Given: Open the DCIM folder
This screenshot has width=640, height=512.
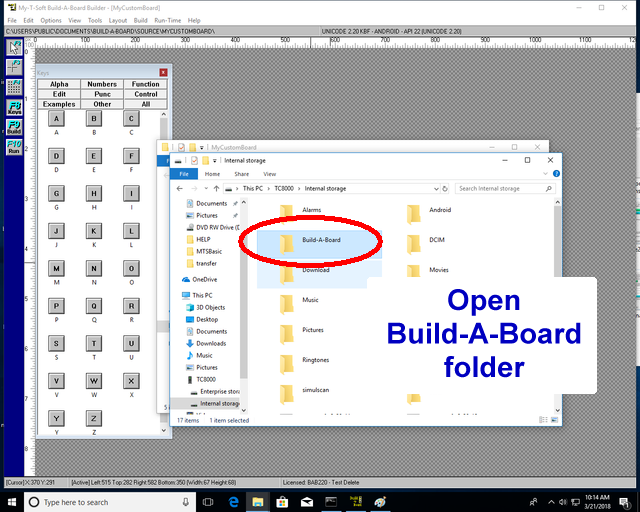Looking at the screenshot, I should coord(440,240).
